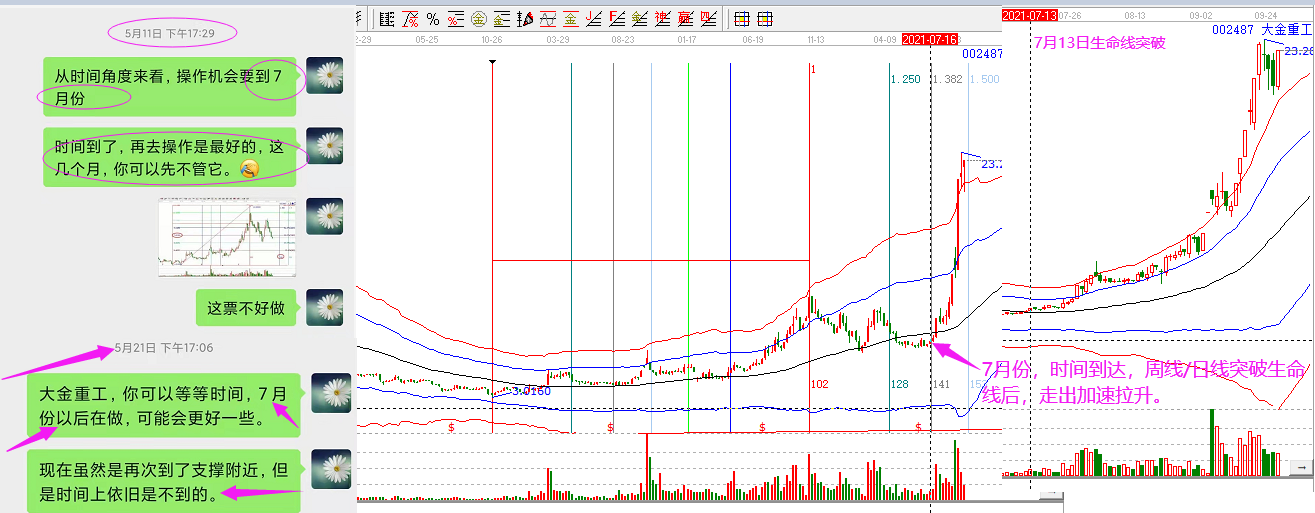Select the circled 金 toolbar icon
The width and height of the screenshot is (1315, 513).
pos(478,18)
